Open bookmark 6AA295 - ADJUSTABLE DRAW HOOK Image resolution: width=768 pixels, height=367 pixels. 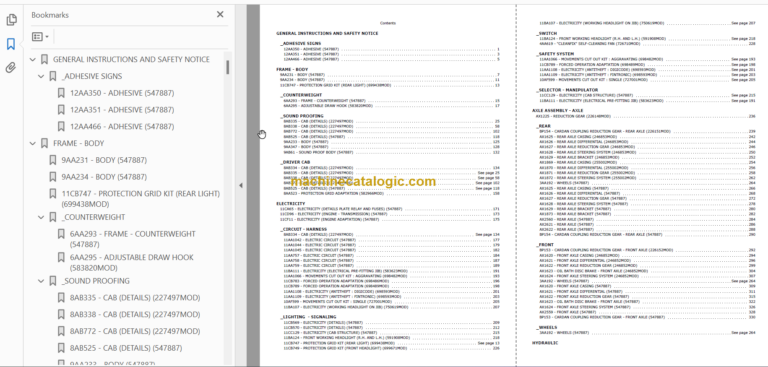pyautogui.click(x=131, y=263)
